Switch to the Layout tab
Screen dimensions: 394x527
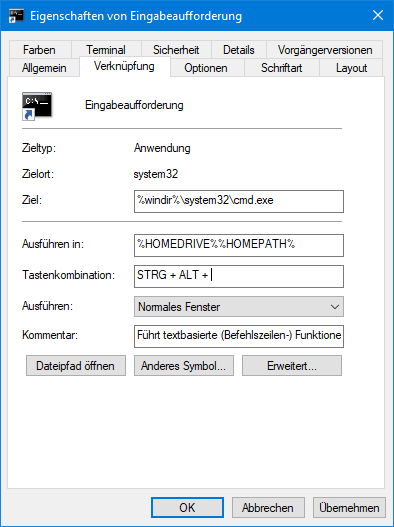tap(351, 68)
